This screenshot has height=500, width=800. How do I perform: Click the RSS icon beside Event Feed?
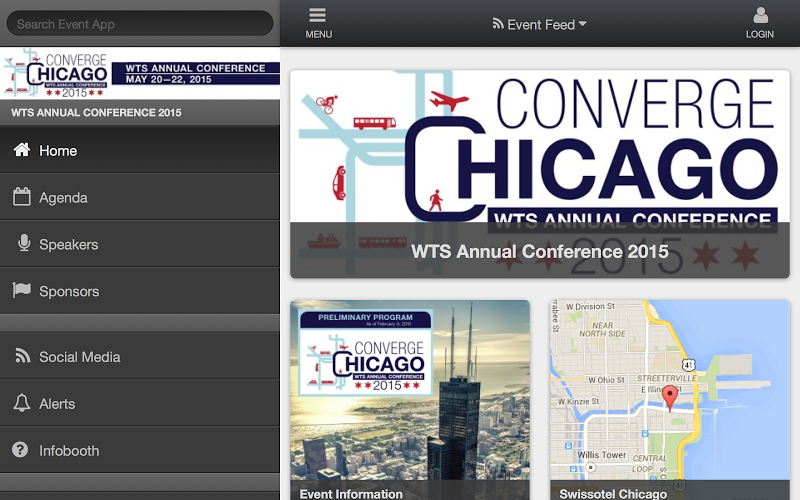point(497,23)
